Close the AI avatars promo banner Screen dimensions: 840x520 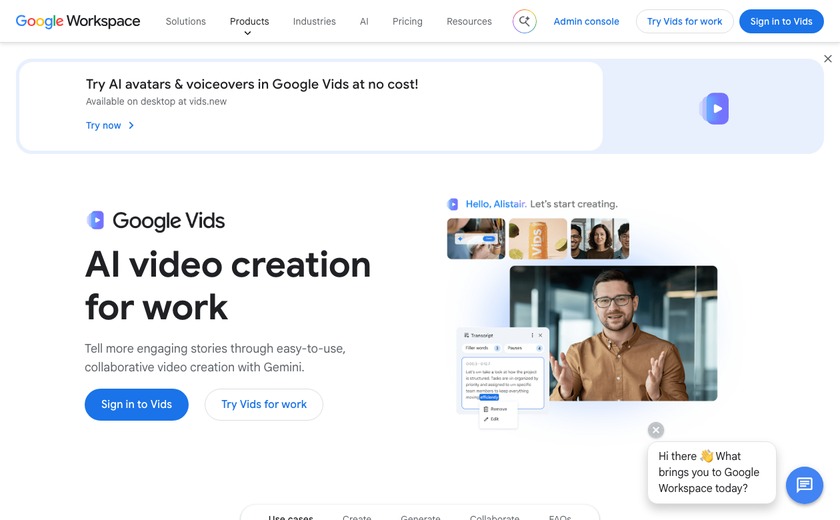[828, 59]
